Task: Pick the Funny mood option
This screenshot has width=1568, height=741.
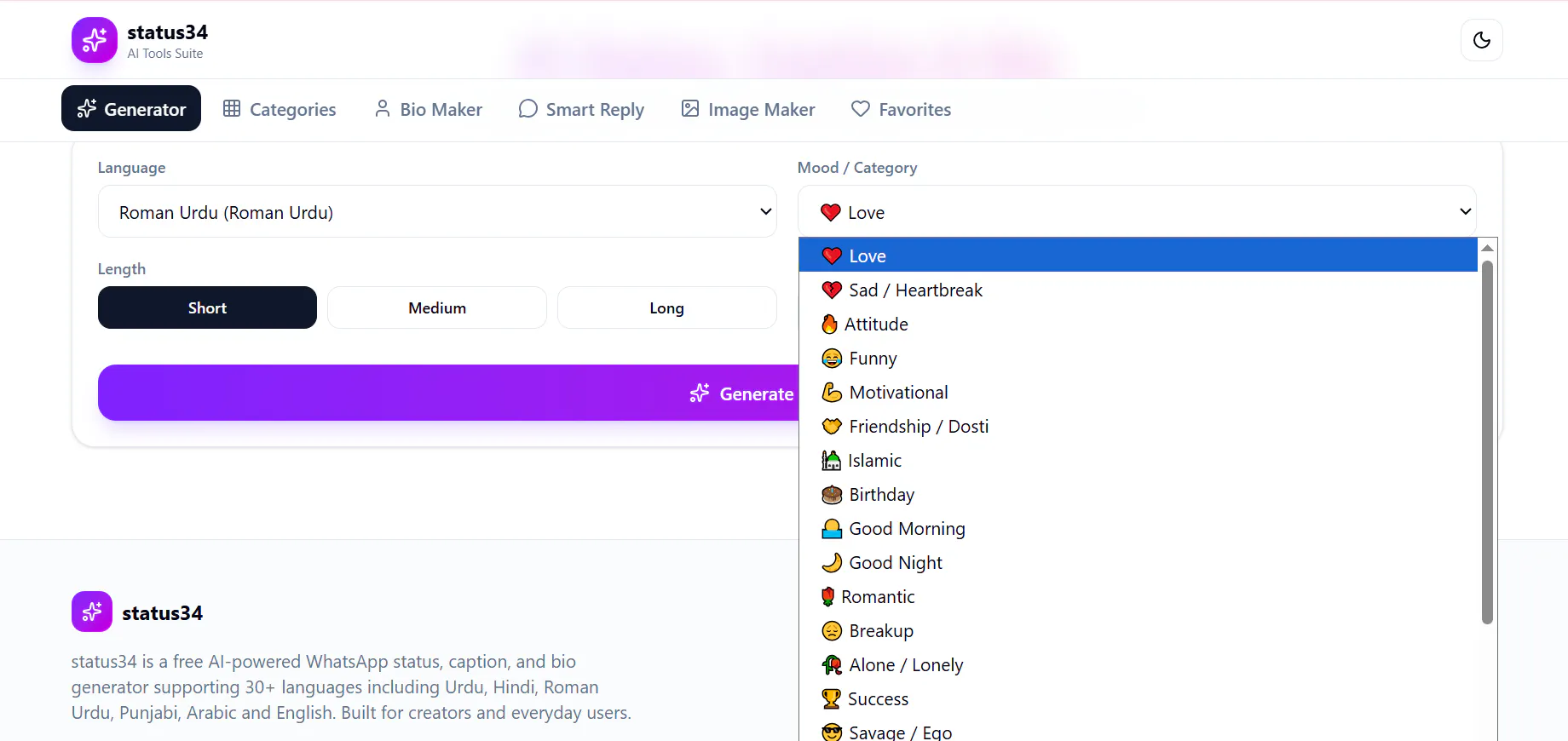Action: 1138,358
